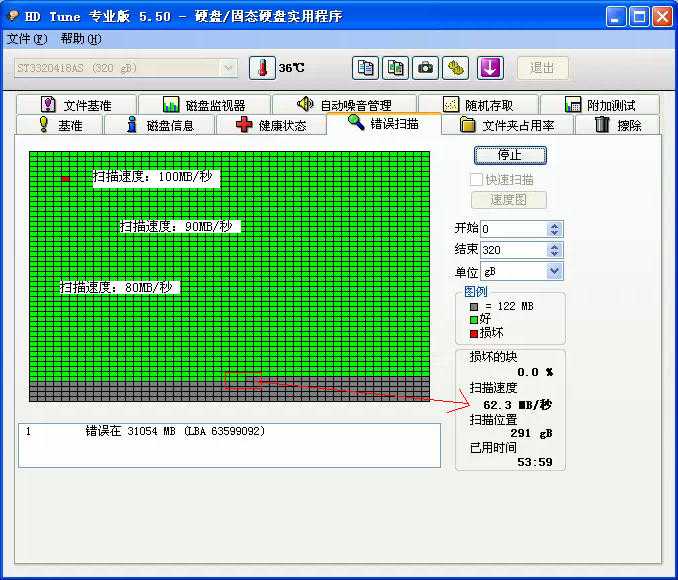Click the 结束 value field showing 320
Image resolution: width=678 pixels, height=580 pixels.
click(513, 250)
